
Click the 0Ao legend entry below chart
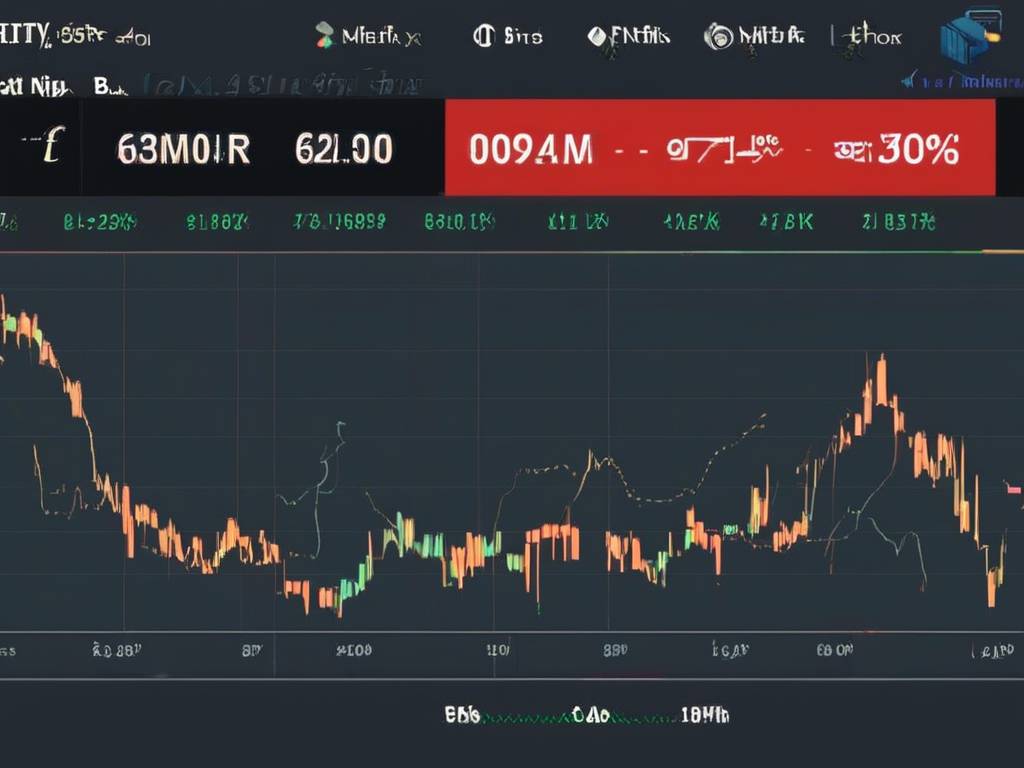(x=590, y=715)
